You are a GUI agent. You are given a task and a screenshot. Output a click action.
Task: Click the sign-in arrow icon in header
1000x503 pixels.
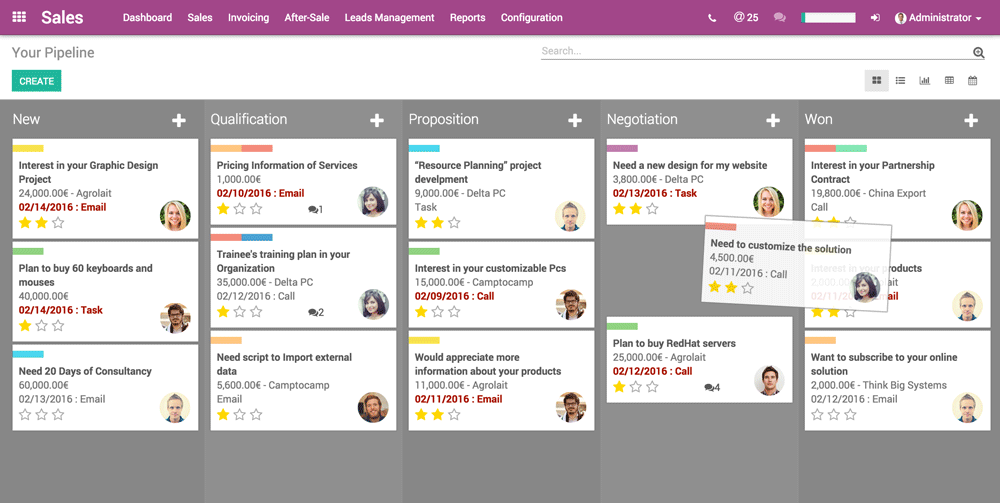pos(875,18)
